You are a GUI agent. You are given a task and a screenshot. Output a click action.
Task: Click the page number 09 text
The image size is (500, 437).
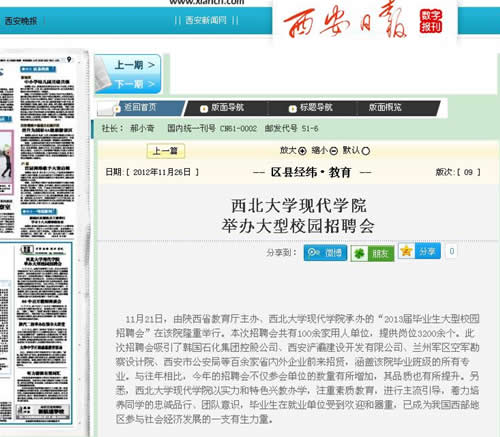[468, 172]
